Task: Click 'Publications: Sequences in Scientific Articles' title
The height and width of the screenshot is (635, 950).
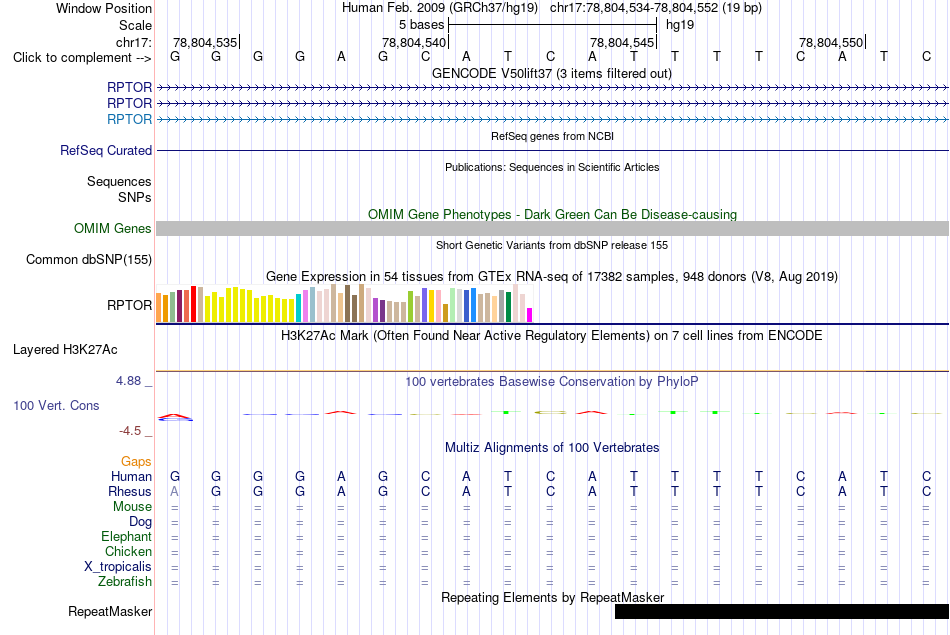Action: [x=552, y=167]
